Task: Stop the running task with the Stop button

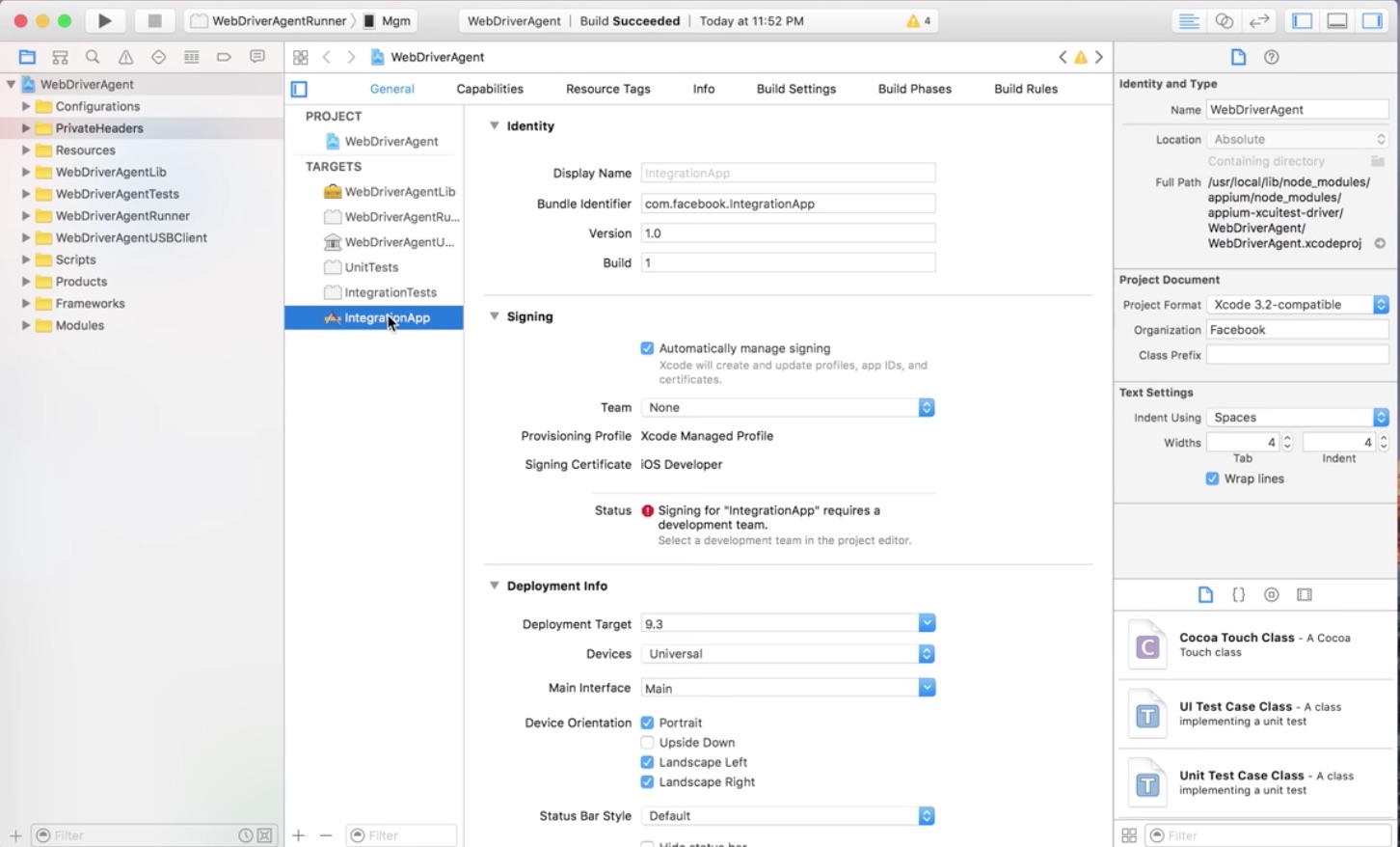Action: click(154, 20)
